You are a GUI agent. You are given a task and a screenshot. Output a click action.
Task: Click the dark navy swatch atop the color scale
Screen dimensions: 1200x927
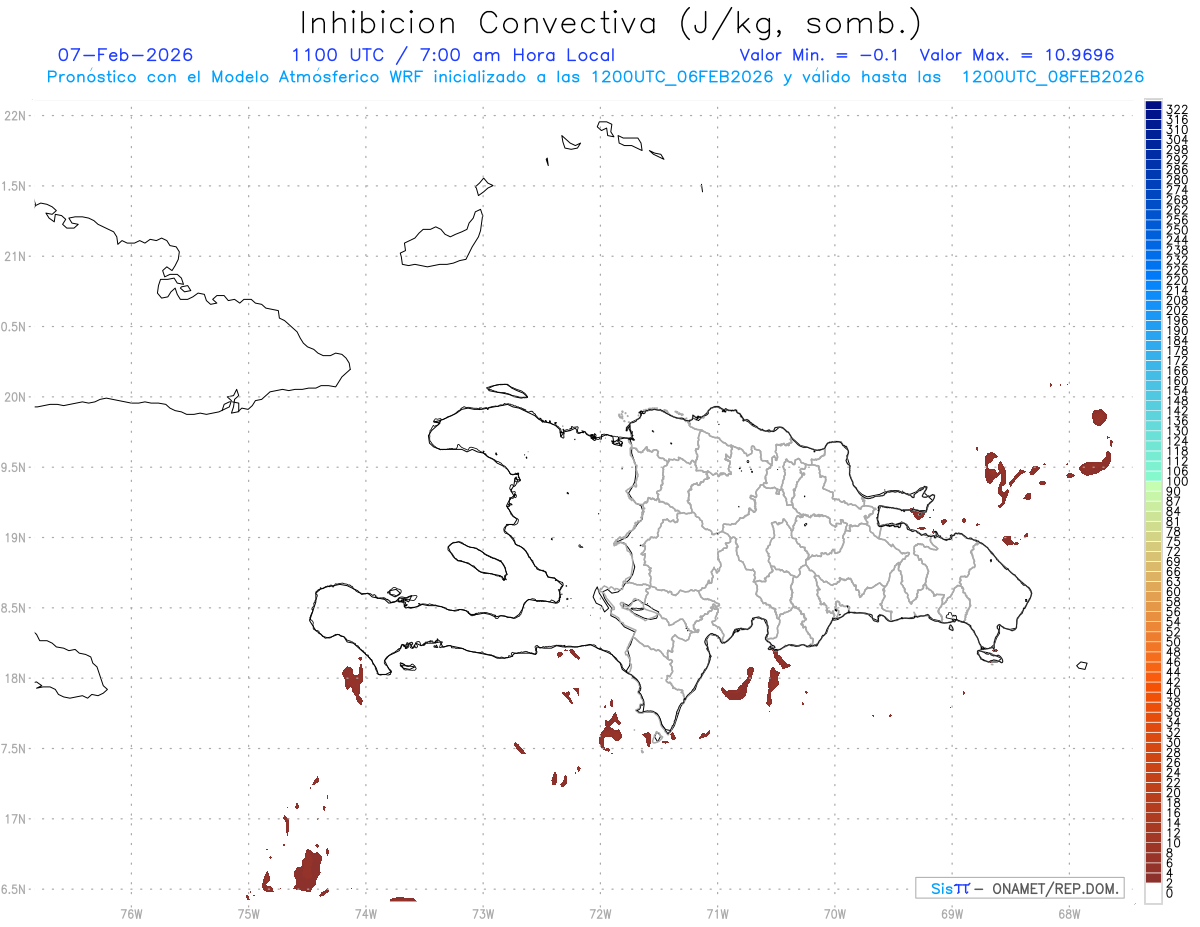click(x=1153, y=106)
